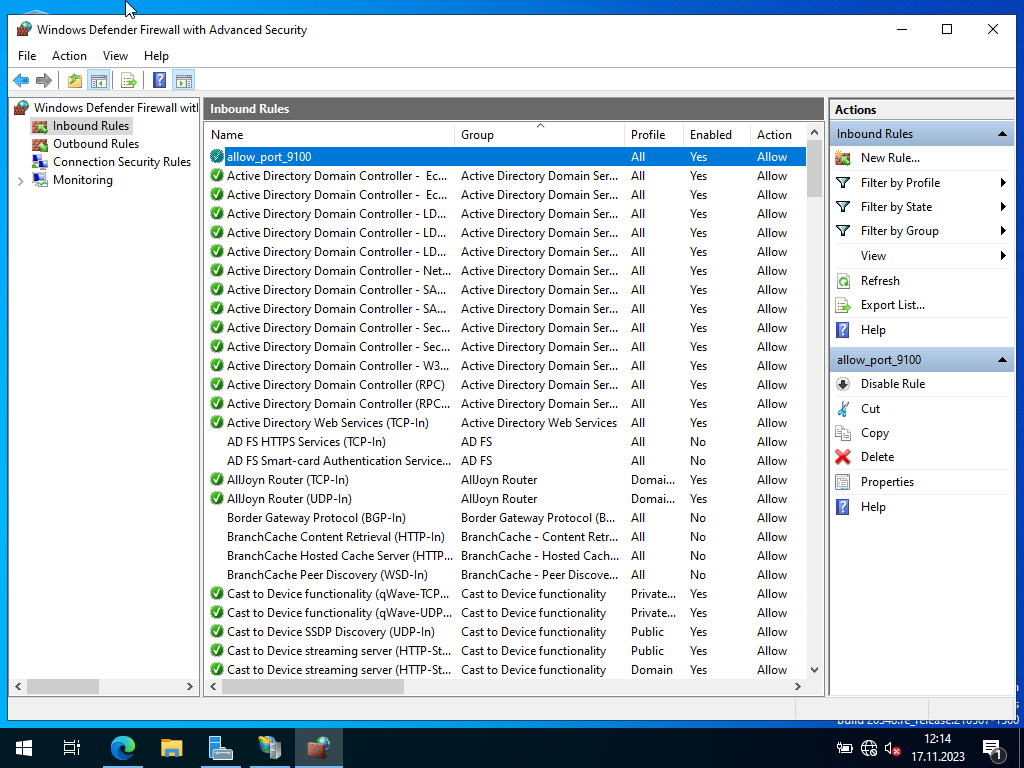1024x768 pixels.
Task: Select Outbound Rules in the console tree
Action: pos(95,144)
